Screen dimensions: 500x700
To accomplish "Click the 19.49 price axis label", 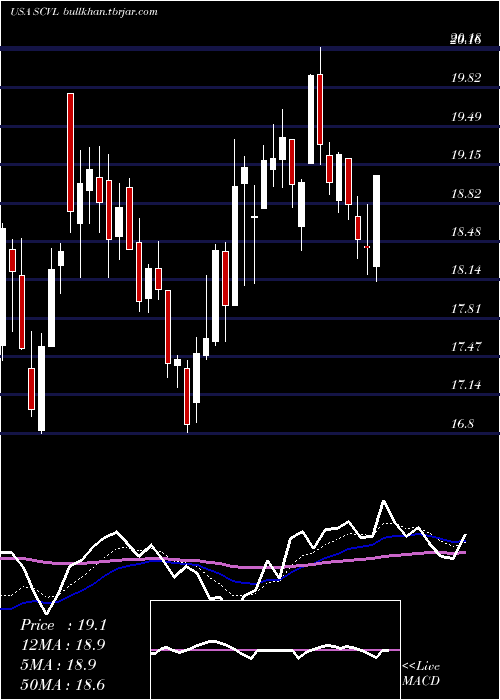I will pos(467,117).
